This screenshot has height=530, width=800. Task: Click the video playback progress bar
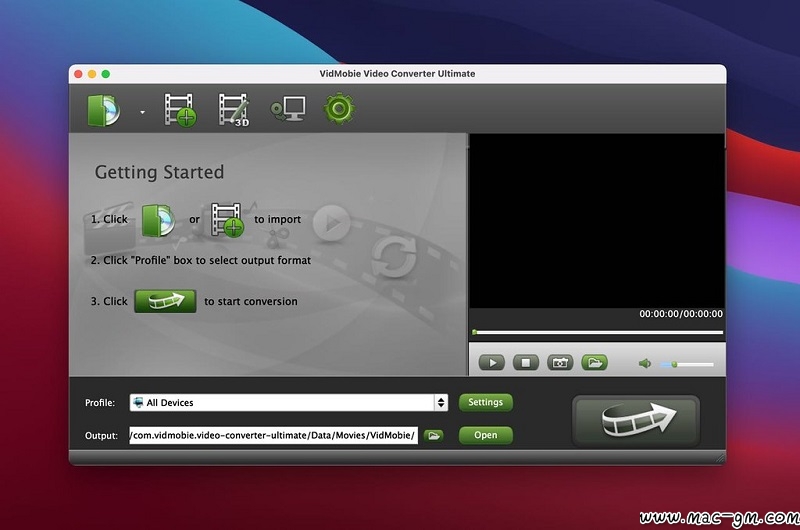(x=597, y=333)
